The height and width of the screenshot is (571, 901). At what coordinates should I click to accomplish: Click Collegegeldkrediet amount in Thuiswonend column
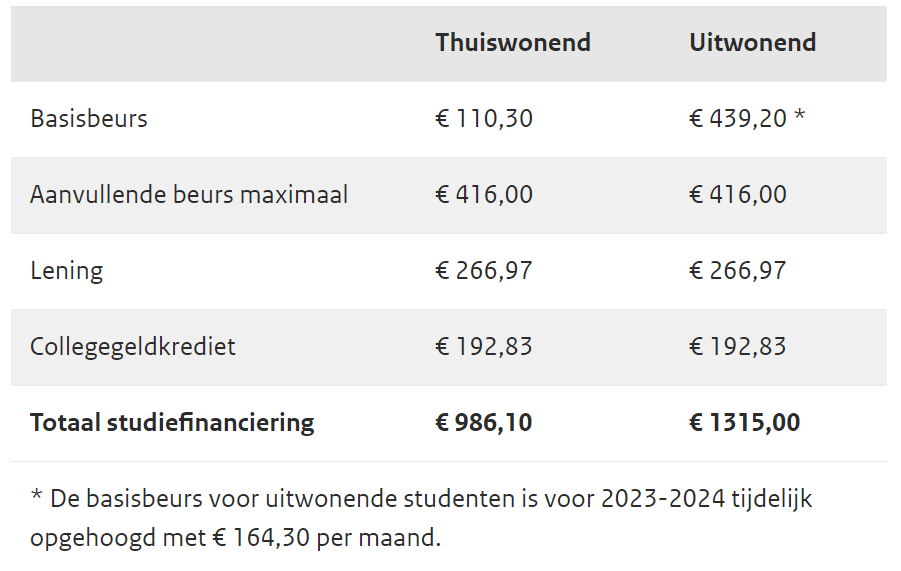(x=484, y=347)
